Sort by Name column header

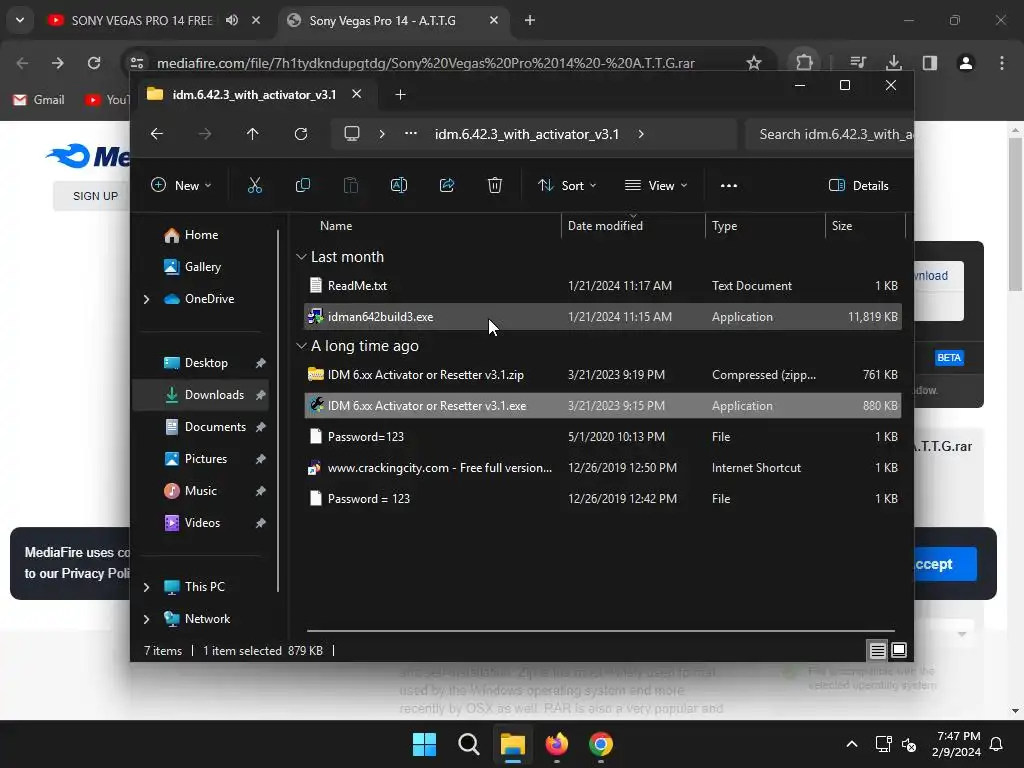336,226
